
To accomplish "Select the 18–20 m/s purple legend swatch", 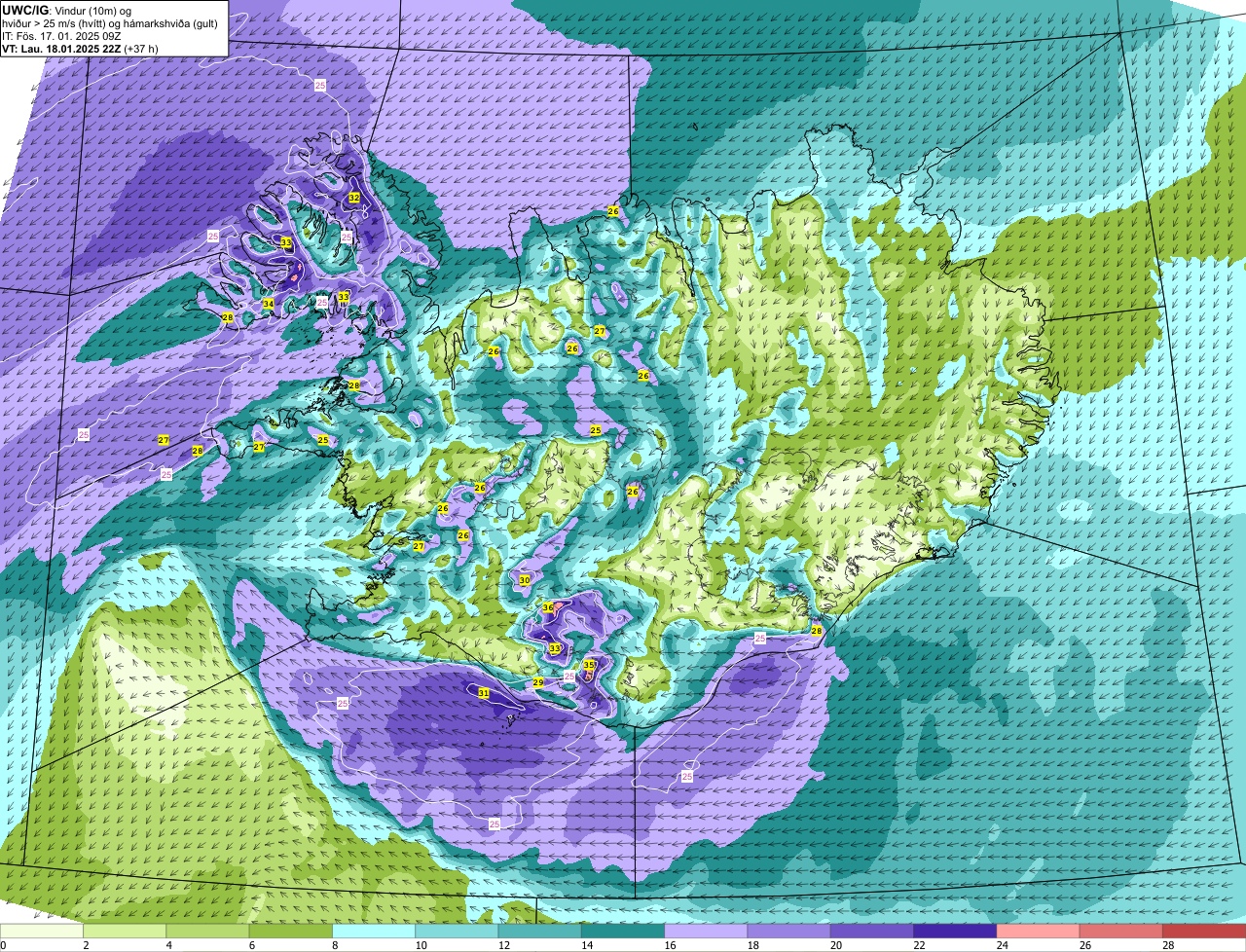I will pyautogui.click(x=788, y=932).
